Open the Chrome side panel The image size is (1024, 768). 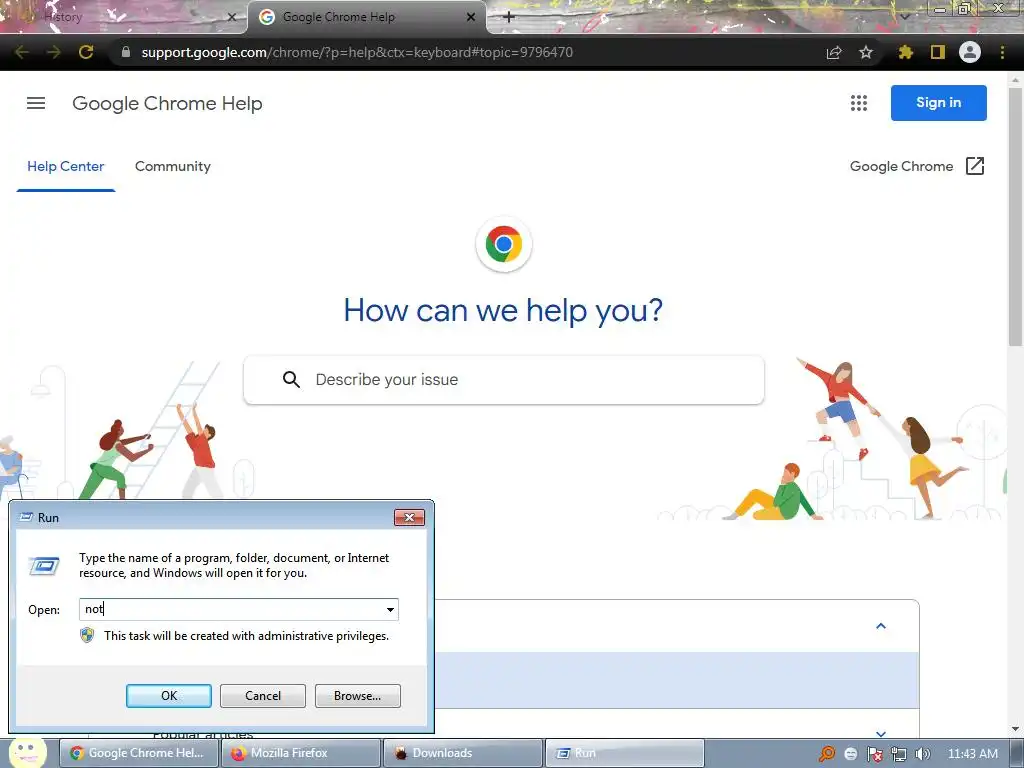[938, 52]
